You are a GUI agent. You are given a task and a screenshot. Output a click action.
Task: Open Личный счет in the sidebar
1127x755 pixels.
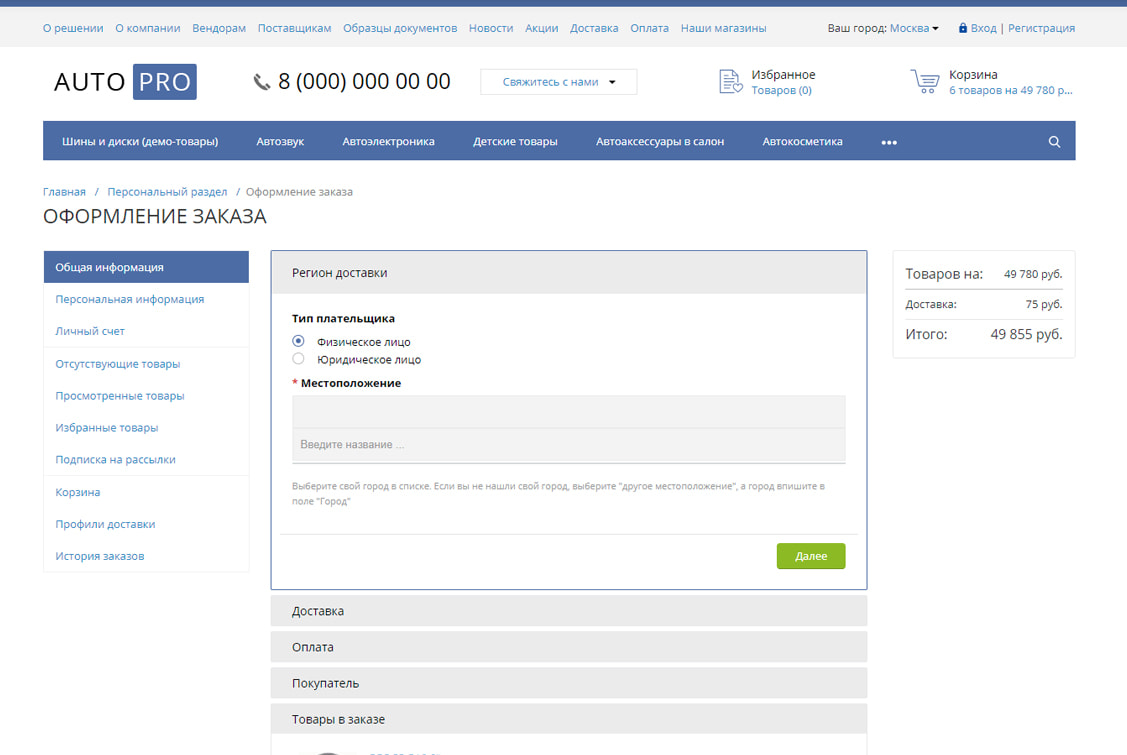90,331
